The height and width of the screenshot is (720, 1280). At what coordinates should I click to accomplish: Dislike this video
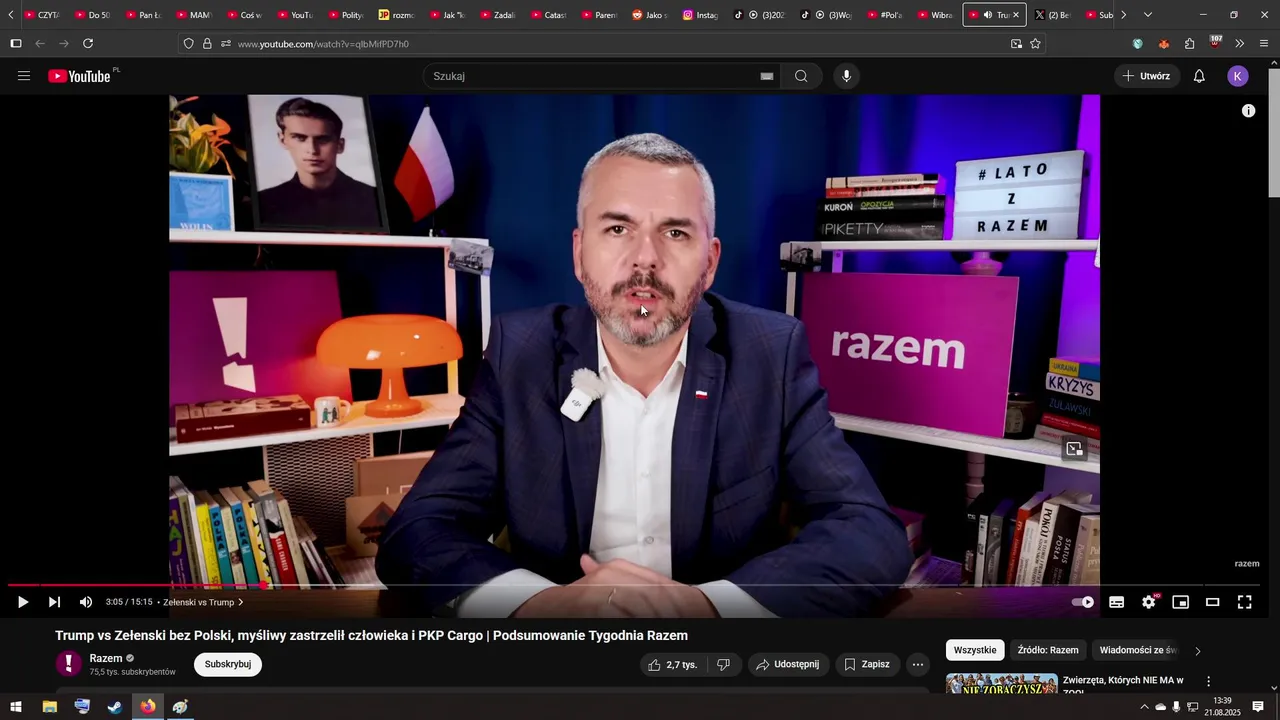point(724,664)
